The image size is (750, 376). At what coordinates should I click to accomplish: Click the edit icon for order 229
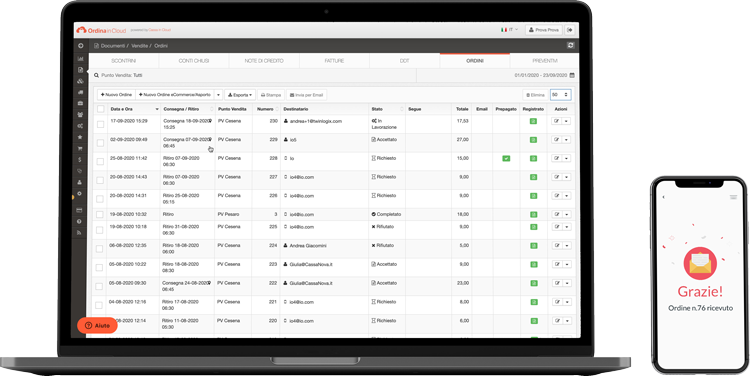(556, 140)
